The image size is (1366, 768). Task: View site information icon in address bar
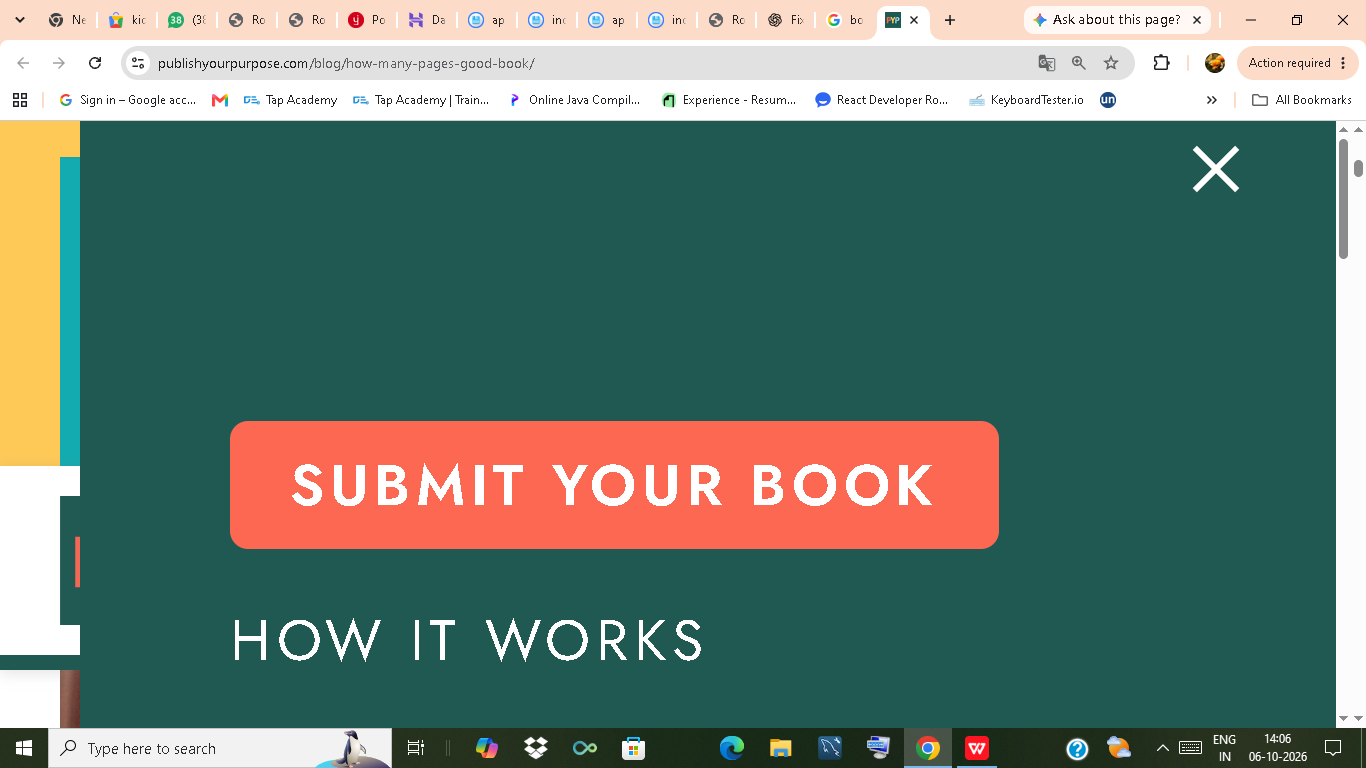[x=139, y=63]
